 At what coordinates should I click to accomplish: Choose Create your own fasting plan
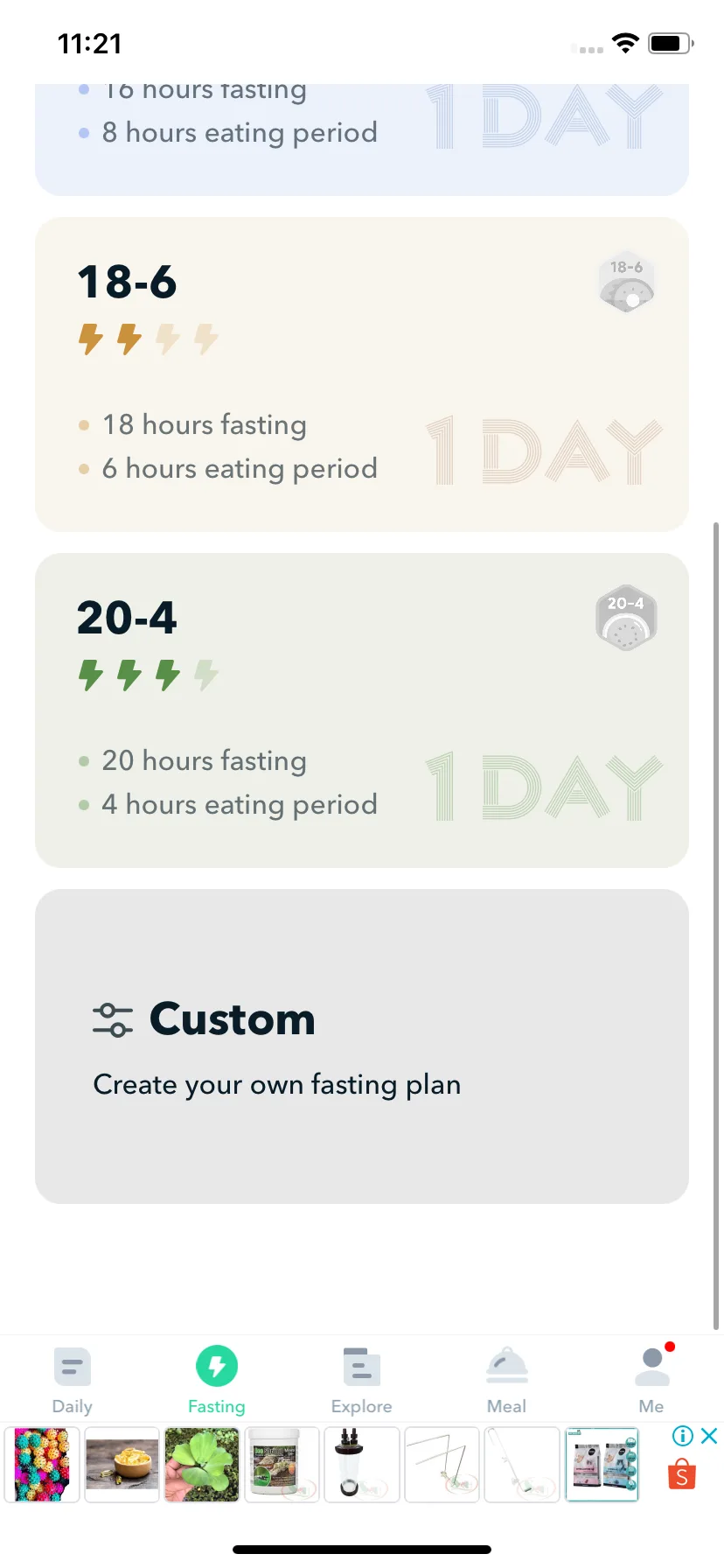(277, 1084)
